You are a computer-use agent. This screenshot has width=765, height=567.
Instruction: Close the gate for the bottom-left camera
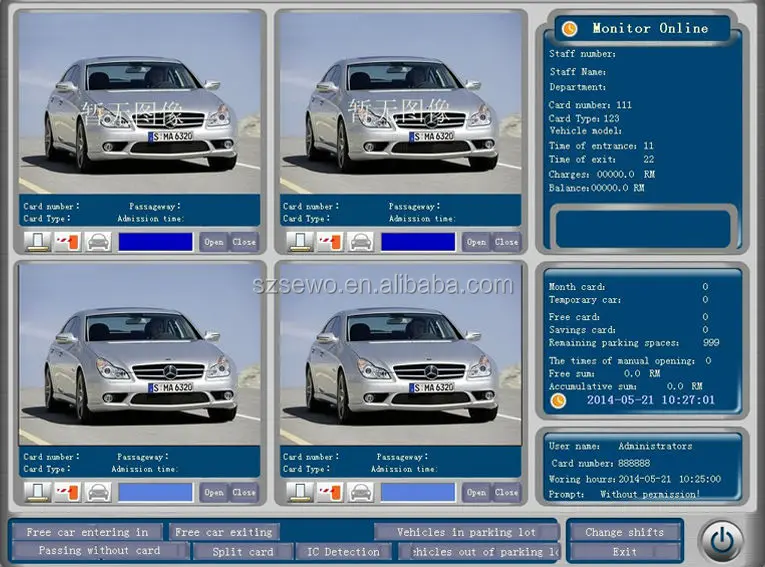(x=244, y=492)
